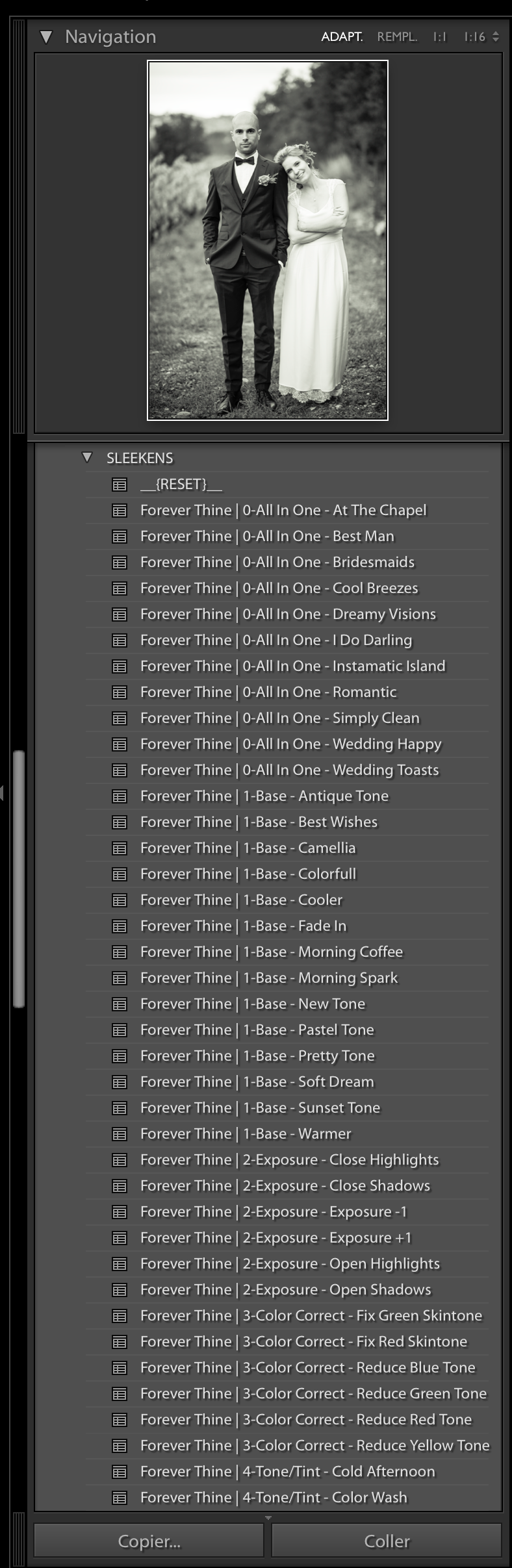Click the icon beside Colorfull preset
The width and height of the screenshot is (512, 1568).
(x=120, y=874)
